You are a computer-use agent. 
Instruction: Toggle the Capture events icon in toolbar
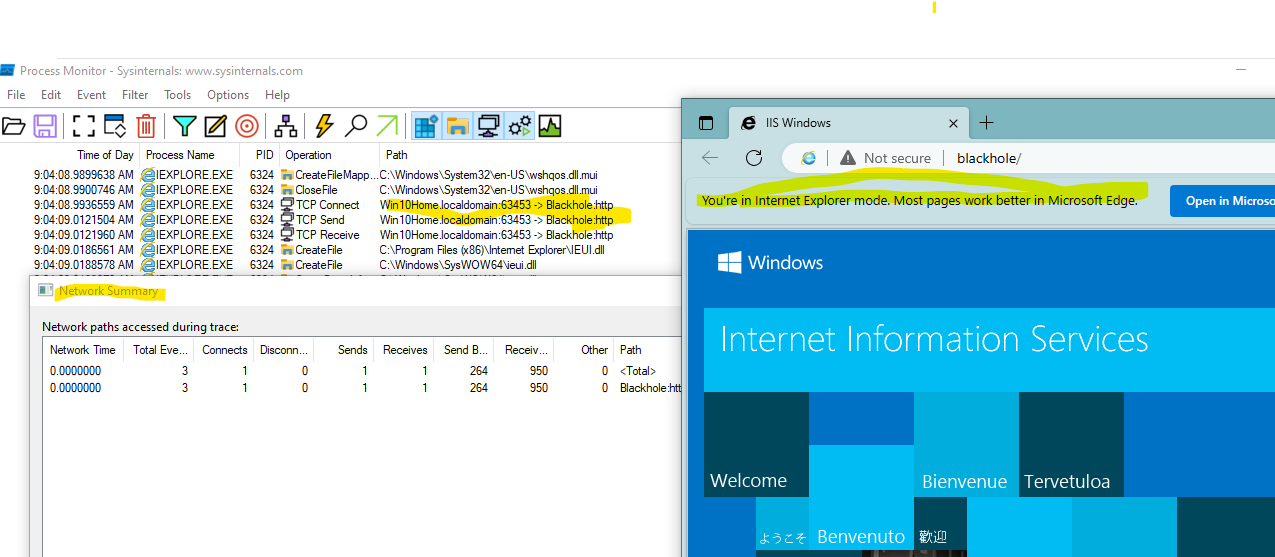coord(84,126)
